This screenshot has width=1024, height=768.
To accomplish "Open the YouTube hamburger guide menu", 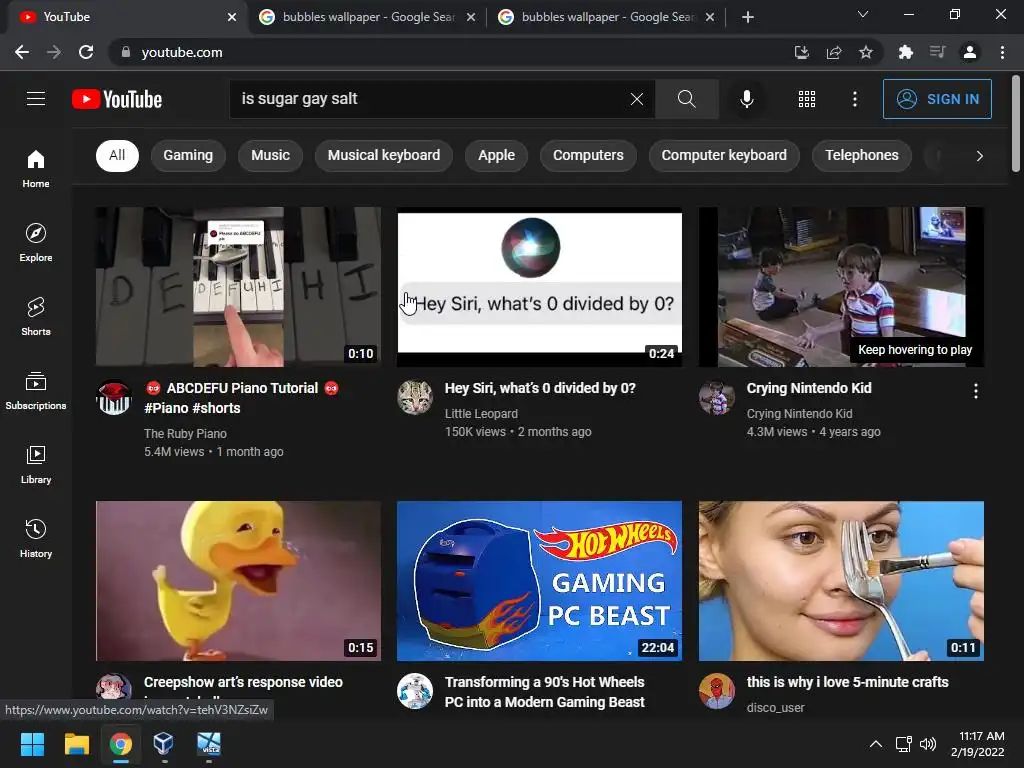I will tap(36, 99).
